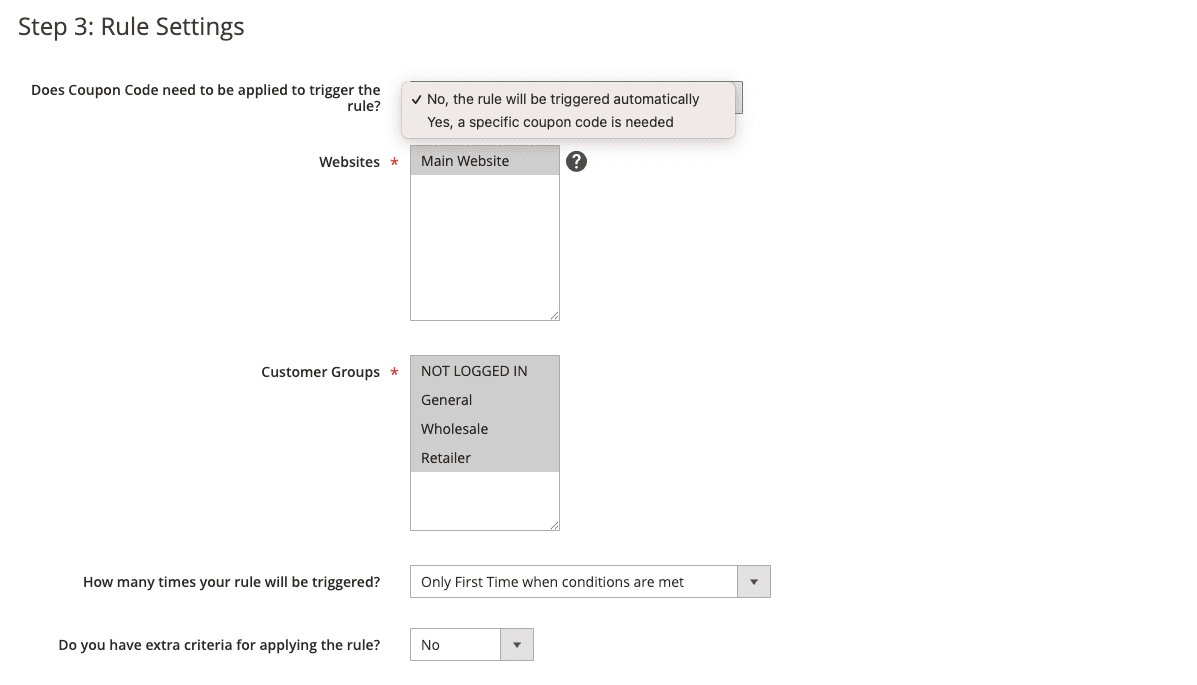Open 'How many times' trigger dropdown
The width and height of the screenshot is (1197, 685).
coord(590,582)
